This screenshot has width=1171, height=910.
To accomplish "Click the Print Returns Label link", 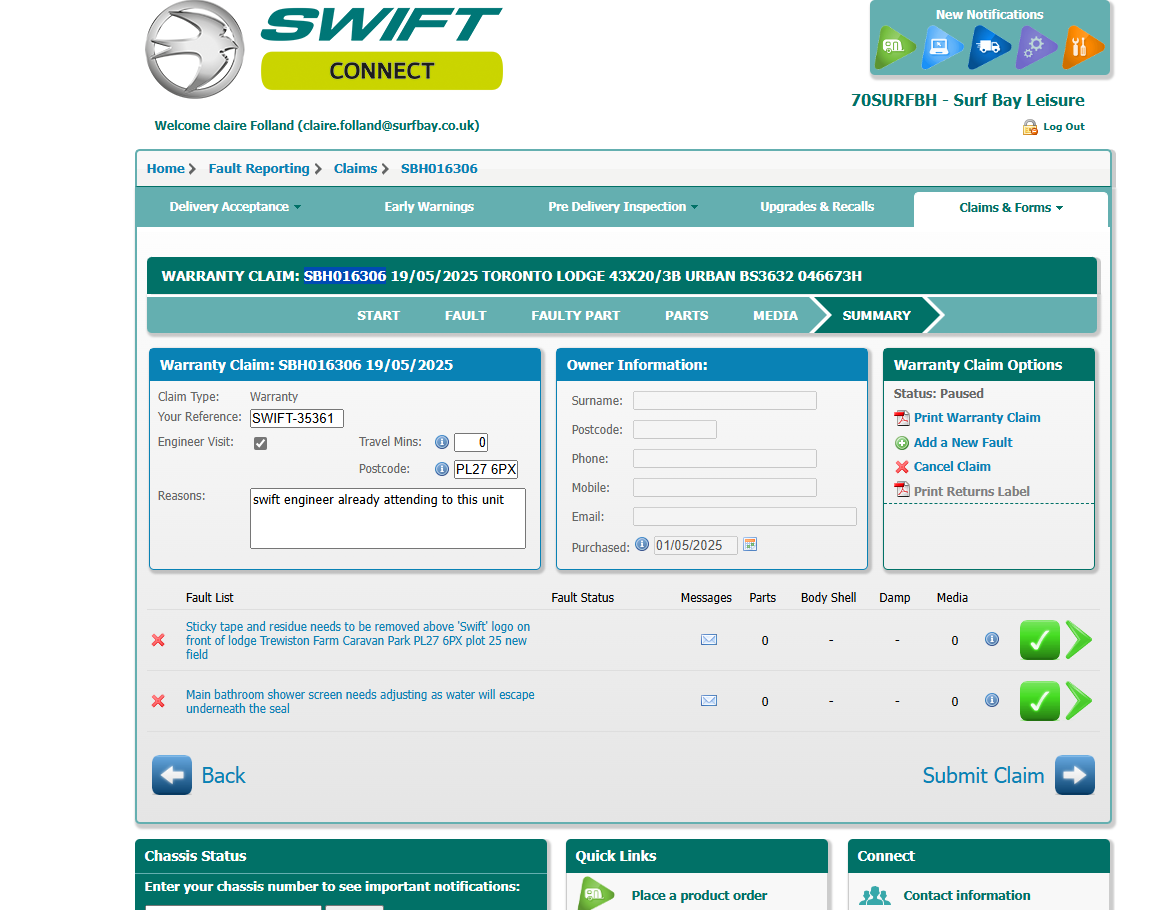I will pyautogui.click(x=972, y=491).
